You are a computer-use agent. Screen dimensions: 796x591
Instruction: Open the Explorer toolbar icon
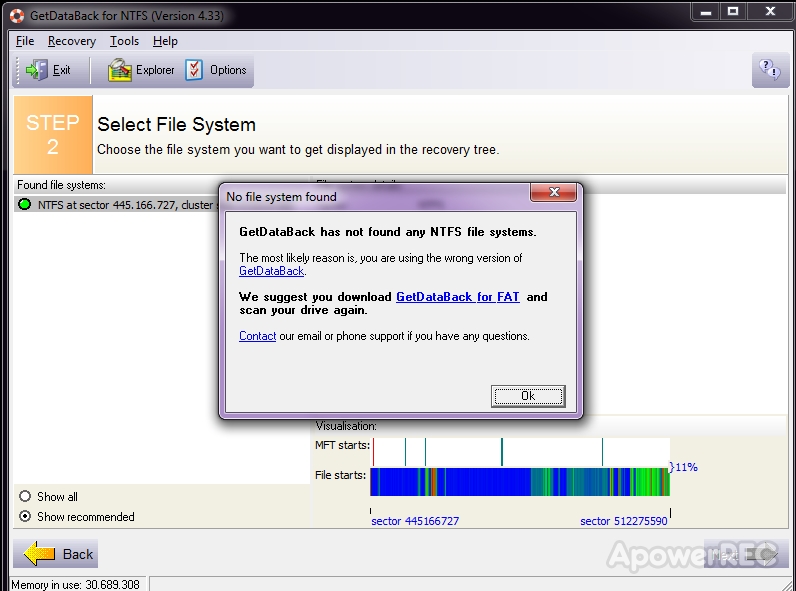[x=119, y=70]
